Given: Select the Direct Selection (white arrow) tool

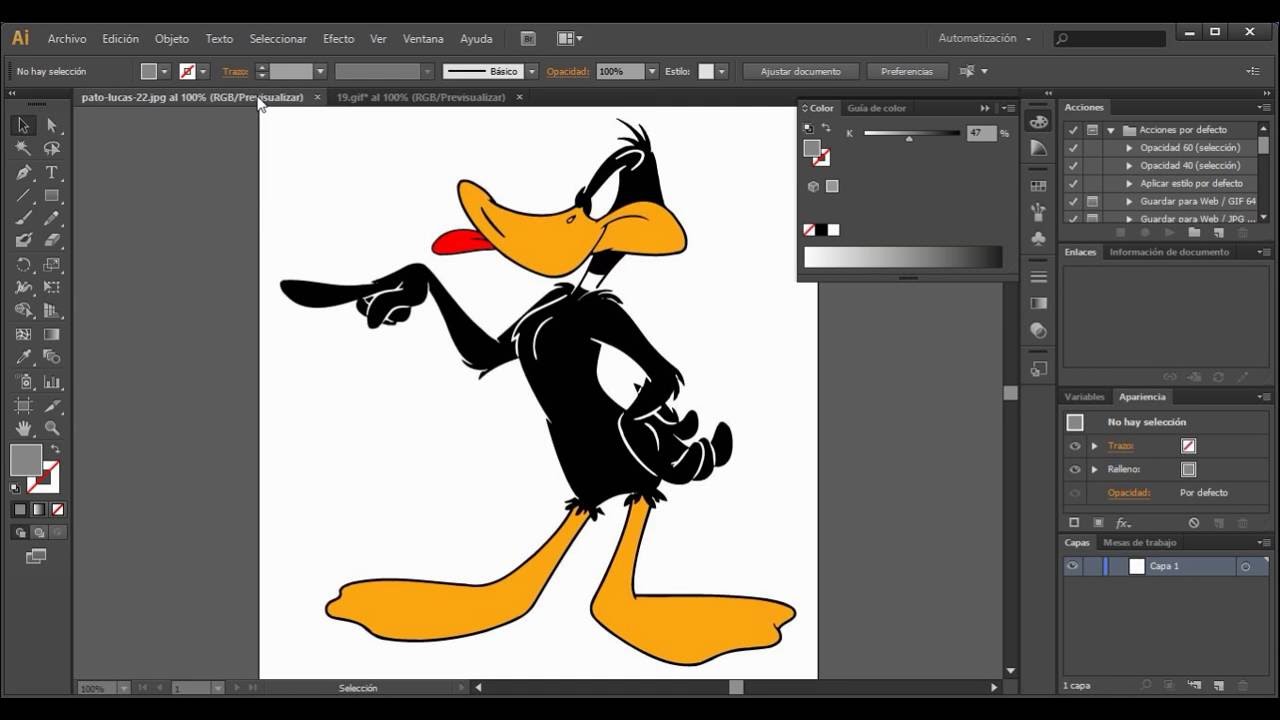Looking at the screenshot, I should point(52,125).
